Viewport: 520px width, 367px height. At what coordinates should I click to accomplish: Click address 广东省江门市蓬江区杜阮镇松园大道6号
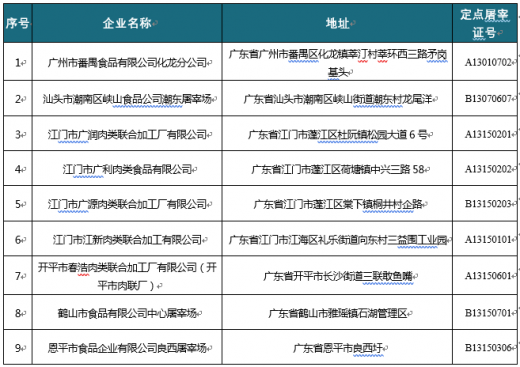tap(337, 135)
